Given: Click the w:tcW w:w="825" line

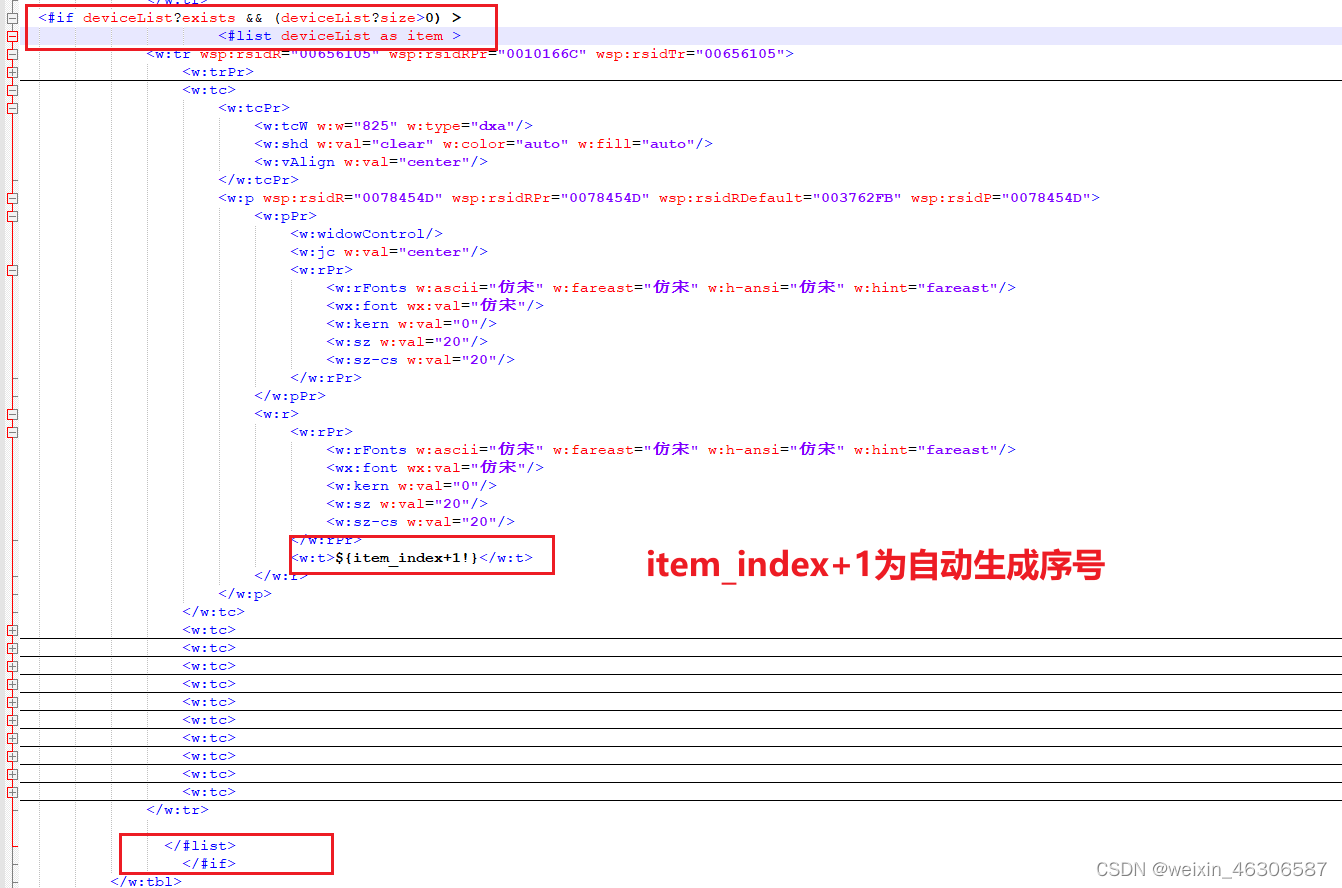Looking at the screenshot, I should (x=393, y=126).
